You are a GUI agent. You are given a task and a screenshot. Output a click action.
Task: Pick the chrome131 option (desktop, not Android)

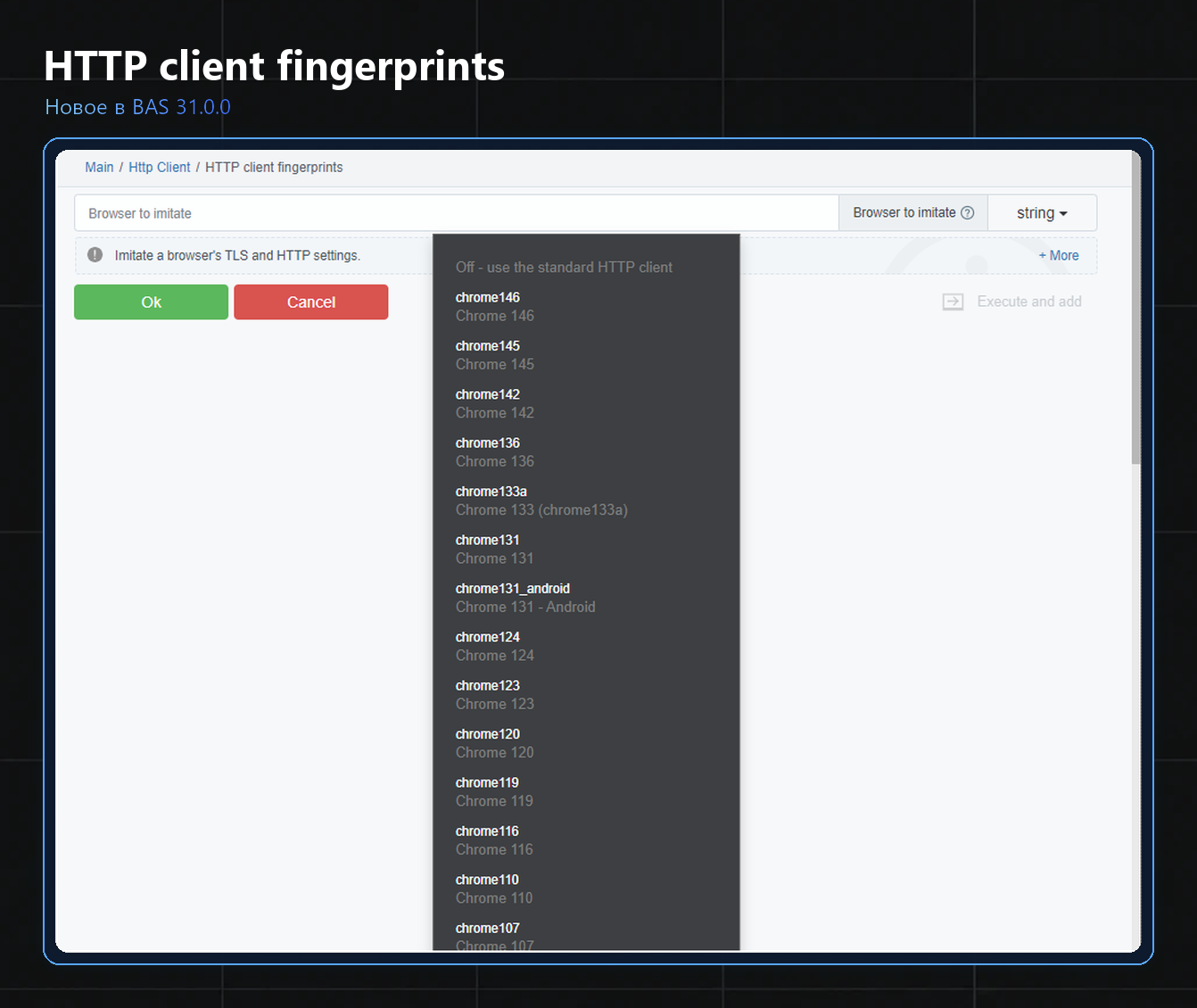pos(586,549)
